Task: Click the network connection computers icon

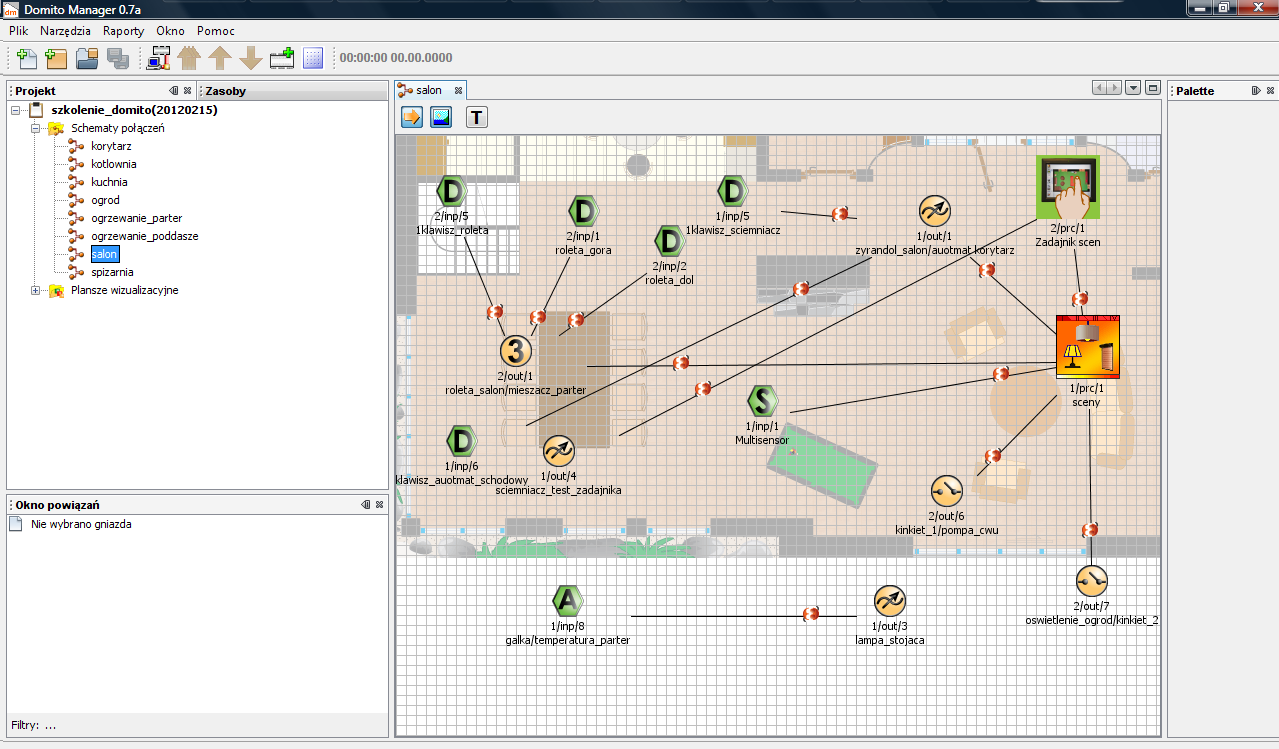Action: pos(158,58)
